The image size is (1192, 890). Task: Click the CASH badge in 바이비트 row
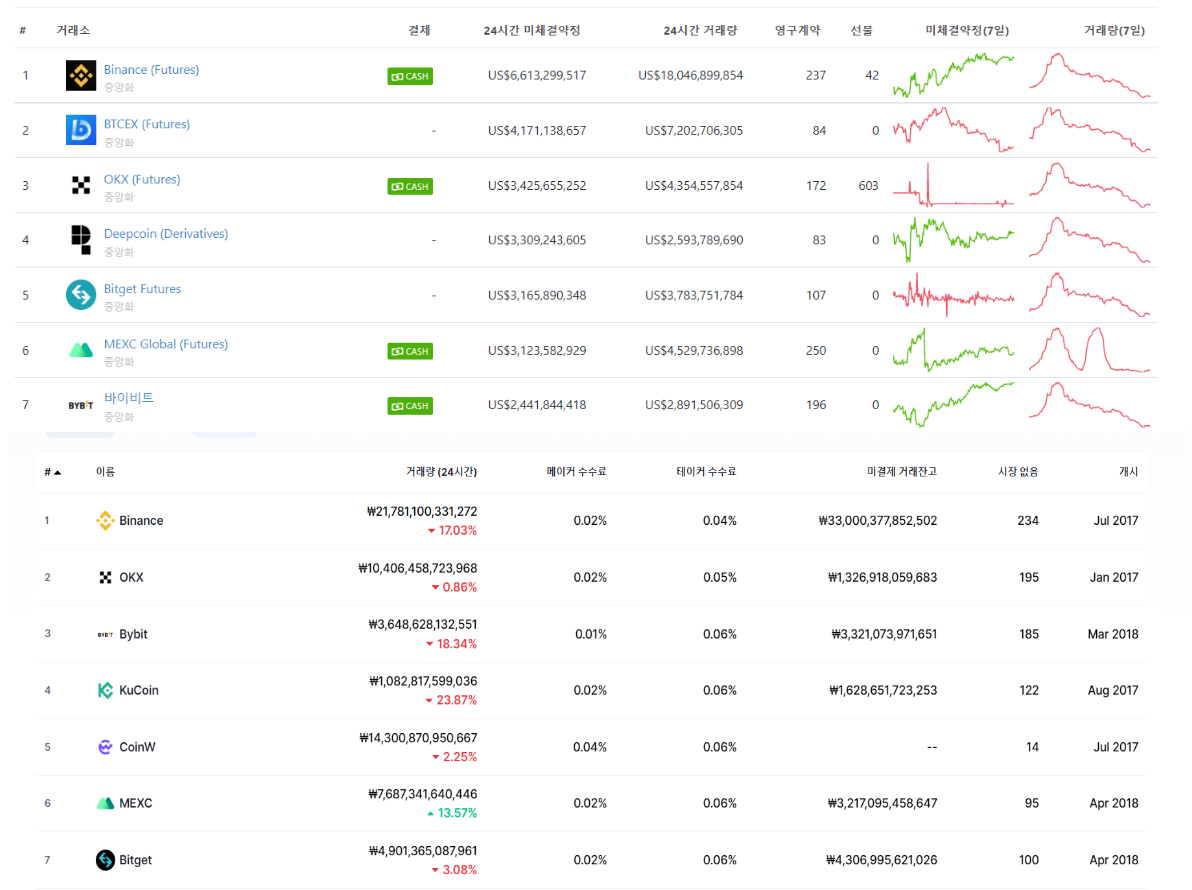pos(410,406)
